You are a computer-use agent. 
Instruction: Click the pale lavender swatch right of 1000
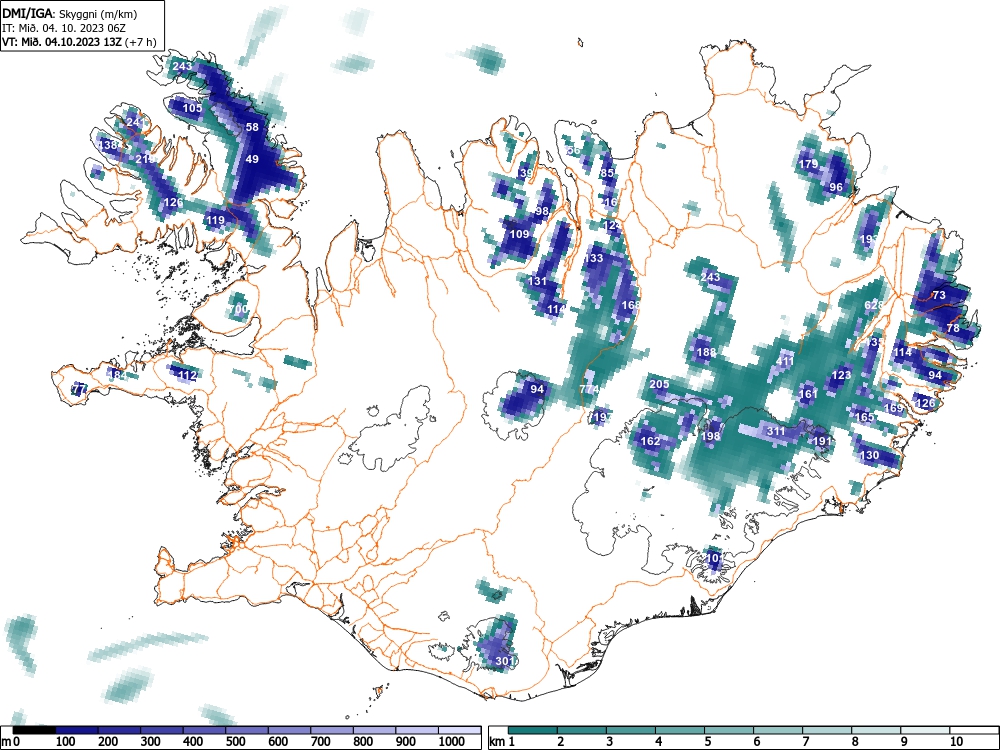coord(460,730)
